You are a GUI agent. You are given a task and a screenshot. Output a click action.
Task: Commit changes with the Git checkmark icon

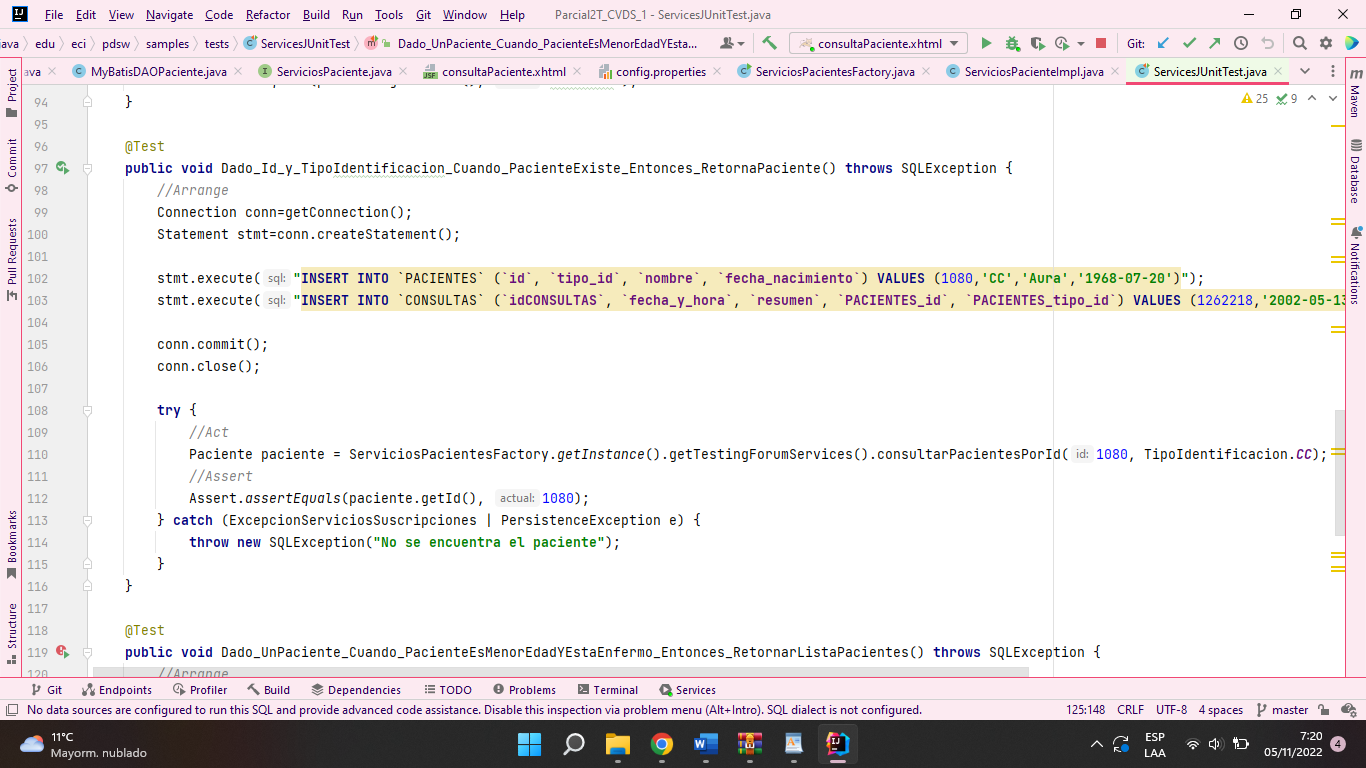pos(1189,43)
